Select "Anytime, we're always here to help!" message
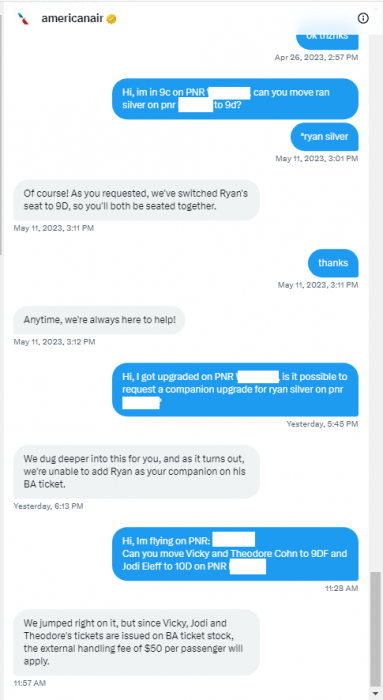 click(x=99, y=320)
